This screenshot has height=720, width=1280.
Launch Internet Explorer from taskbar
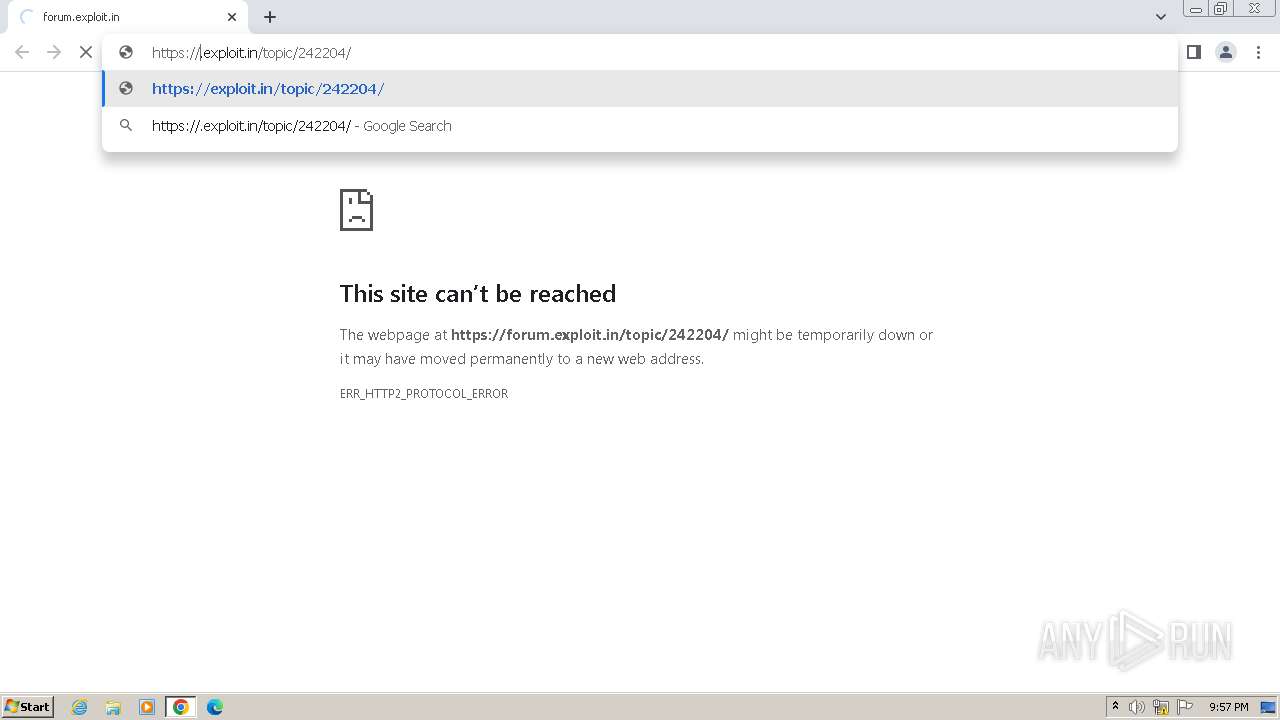[80, 707]
